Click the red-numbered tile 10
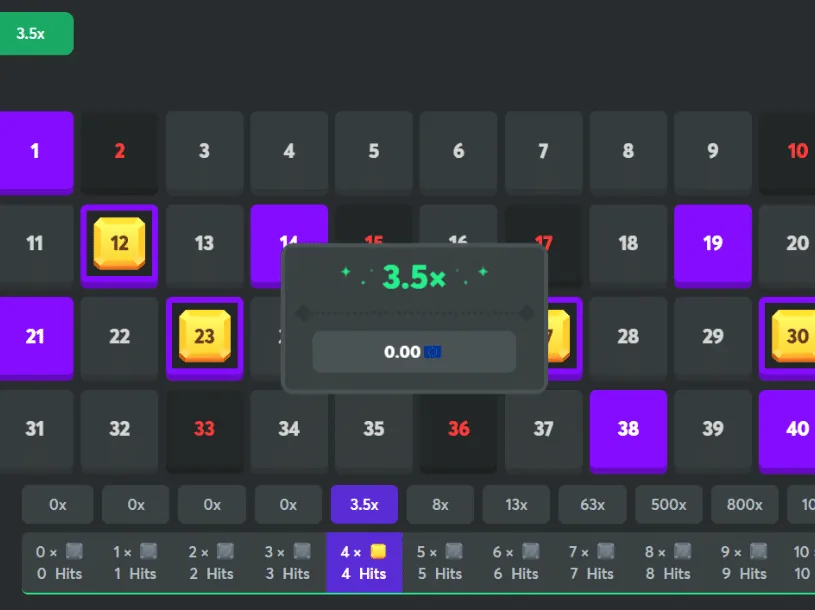Viewport: 815px width, 610px height. tap(787, 152)
